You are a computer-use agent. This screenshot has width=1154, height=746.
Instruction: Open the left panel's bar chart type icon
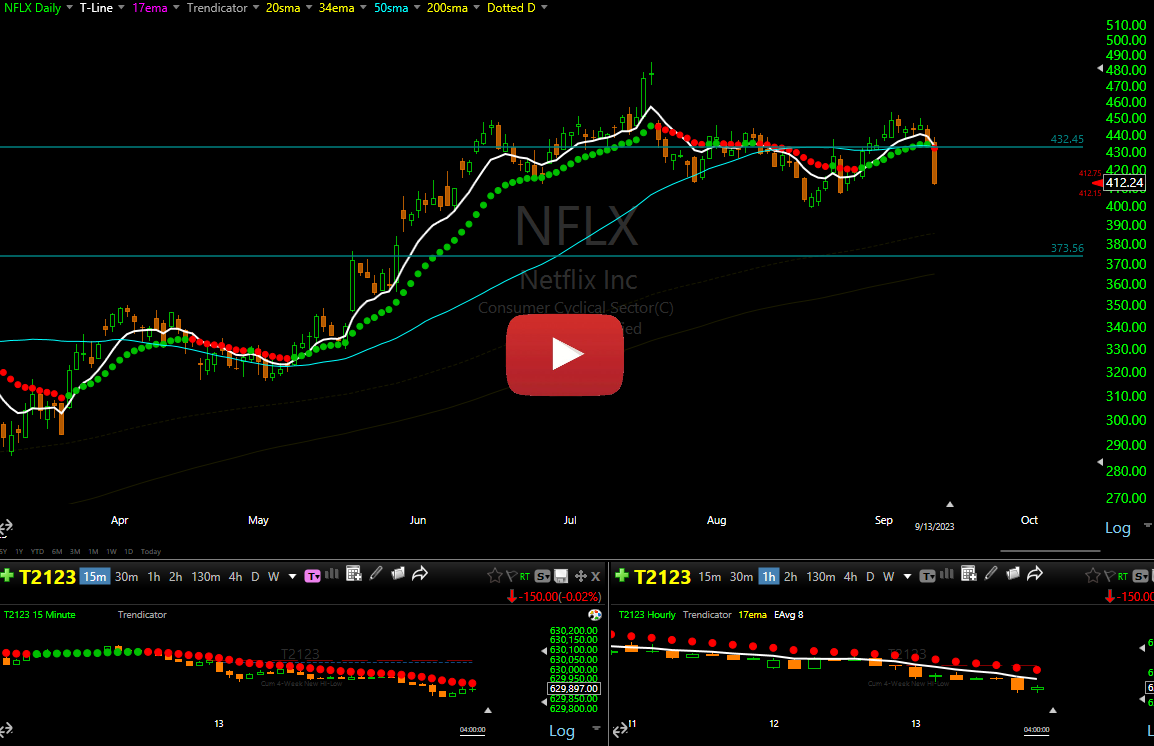[x=332, y=575]
